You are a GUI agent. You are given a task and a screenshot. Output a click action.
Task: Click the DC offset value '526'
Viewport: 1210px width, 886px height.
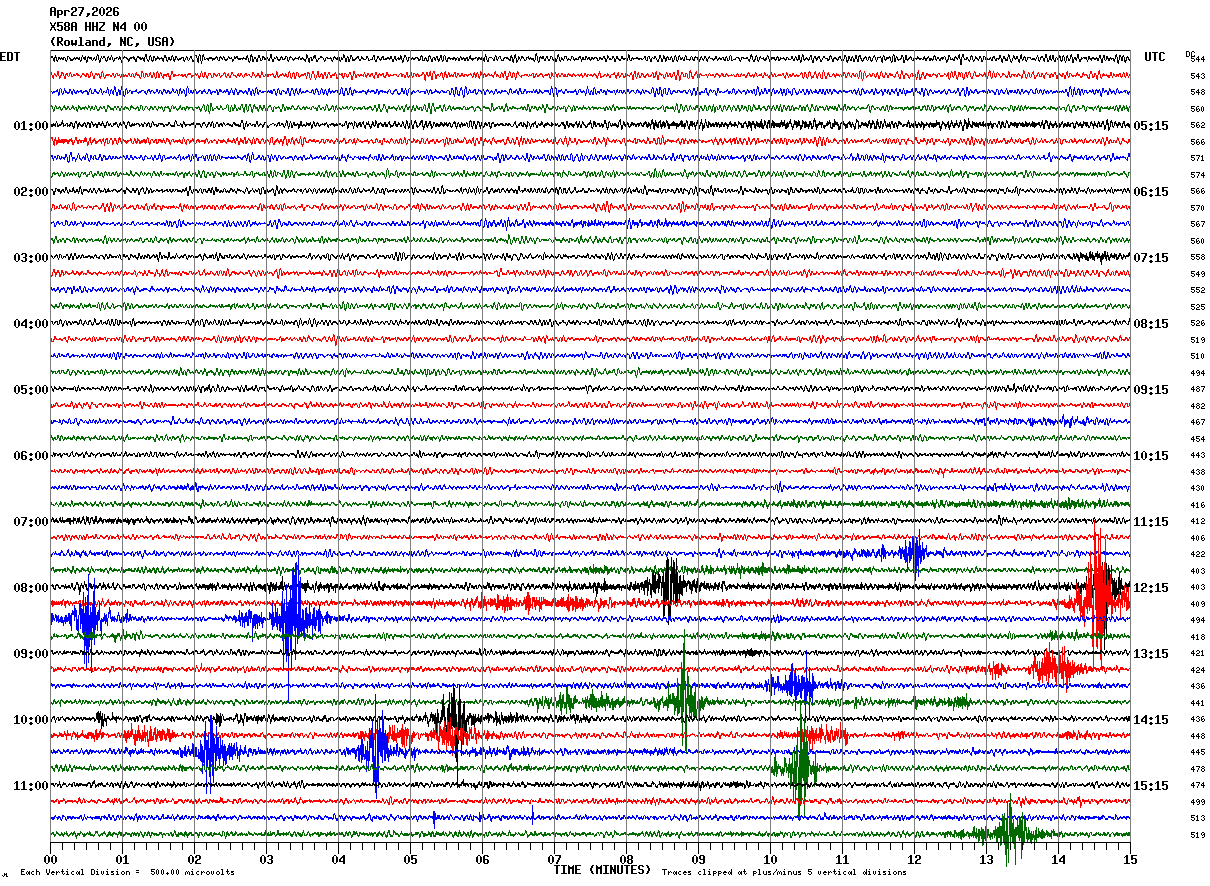click(x=1197, y=324)
